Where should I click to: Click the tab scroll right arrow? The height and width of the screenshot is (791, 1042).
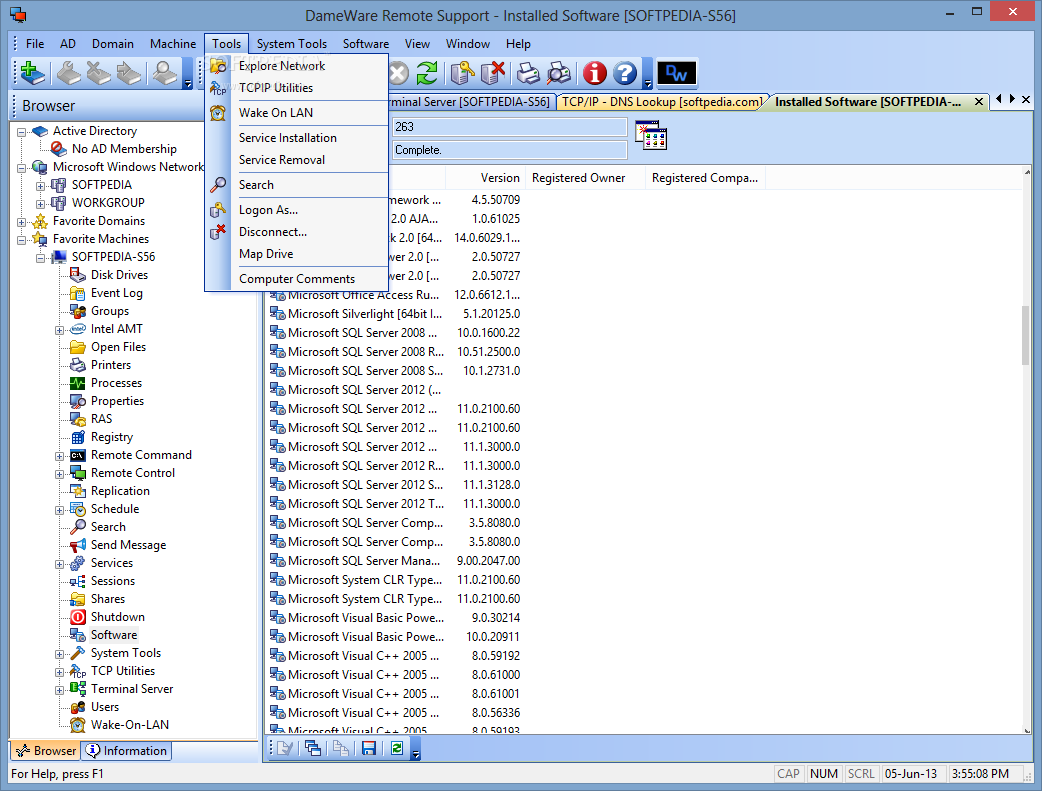point(1012,99)
